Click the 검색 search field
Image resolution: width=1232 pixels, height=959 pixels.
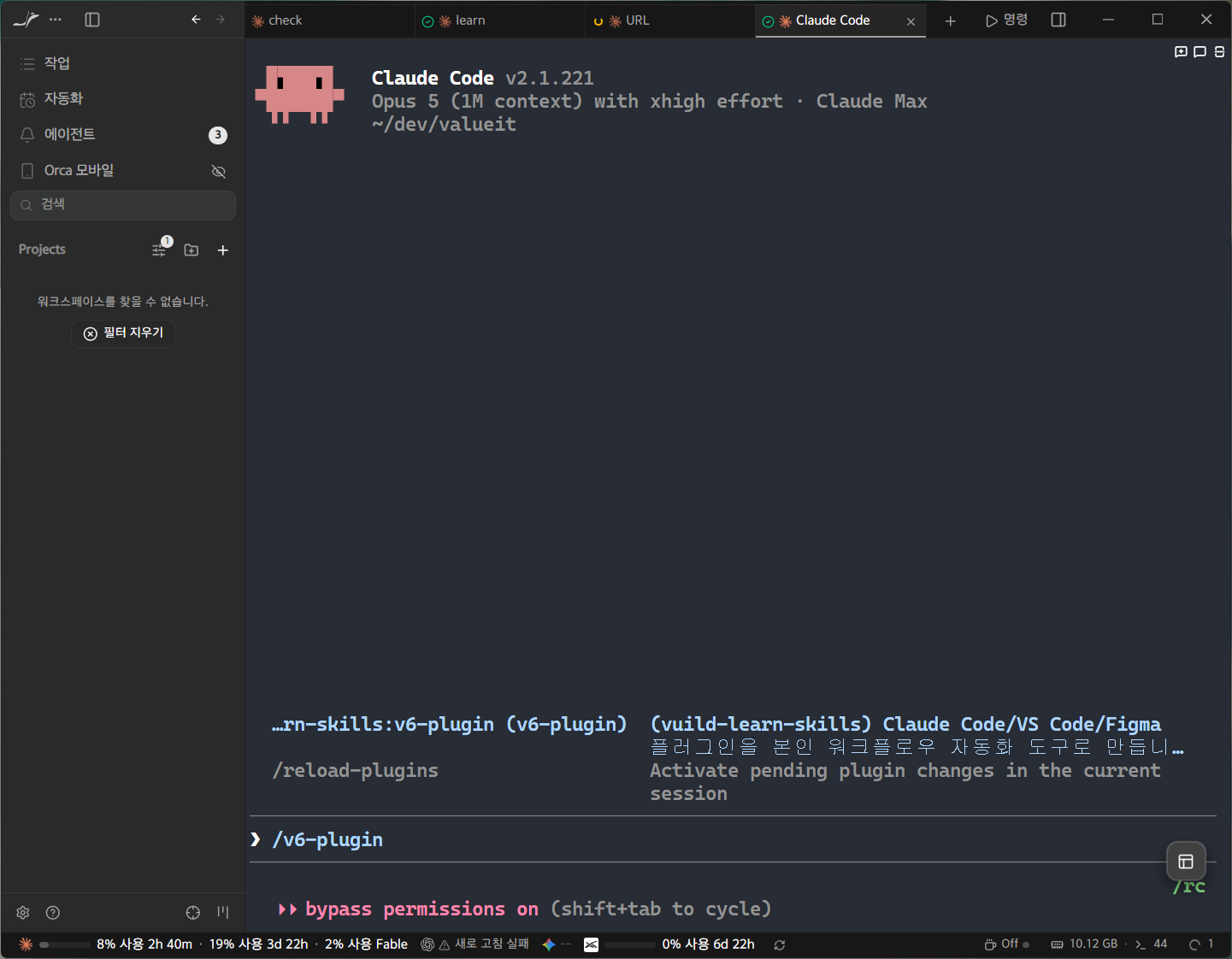[123, 205]
